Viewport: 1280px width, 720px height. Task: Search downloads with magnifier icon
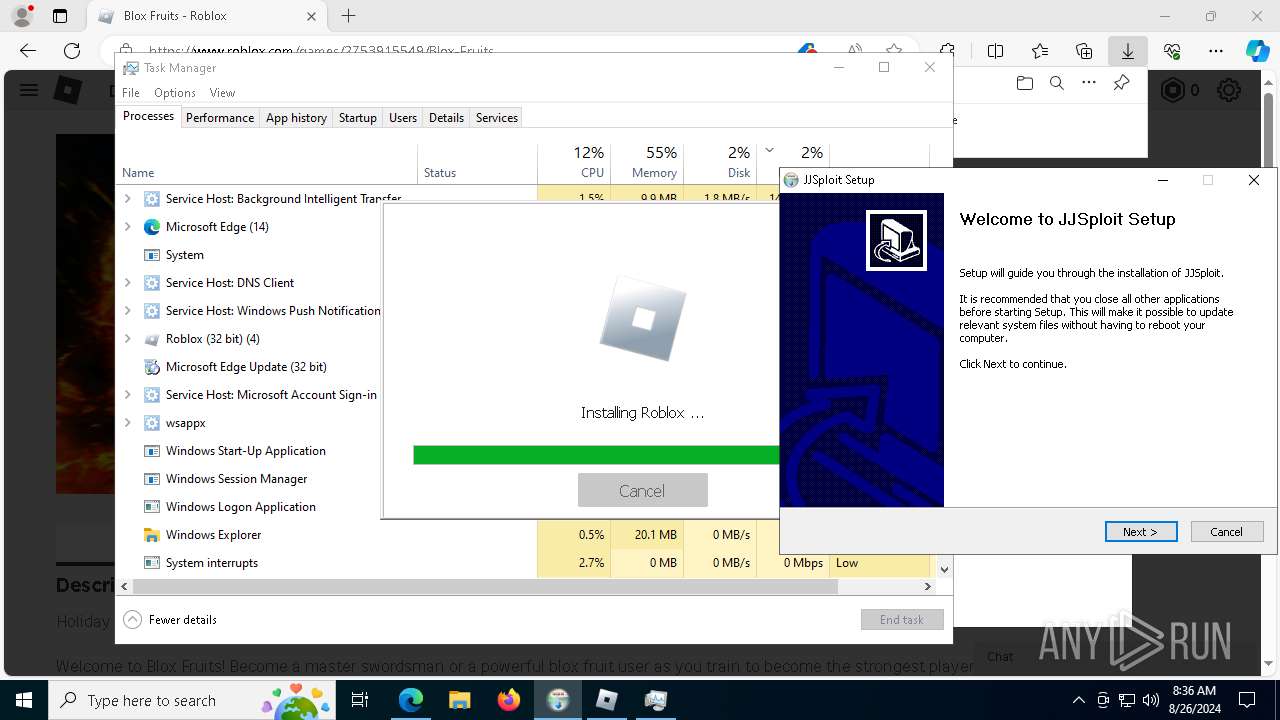pos(1057,84)
